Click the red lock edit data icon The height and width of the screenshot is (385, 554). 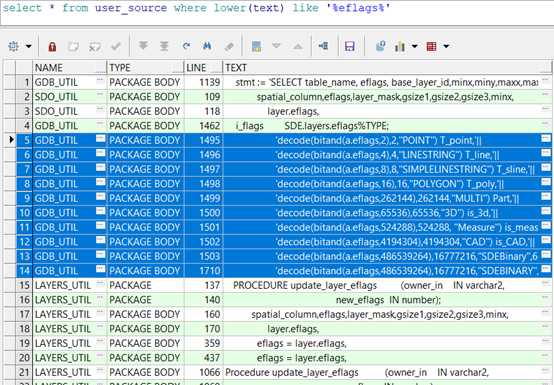click(x=52, y=46)
